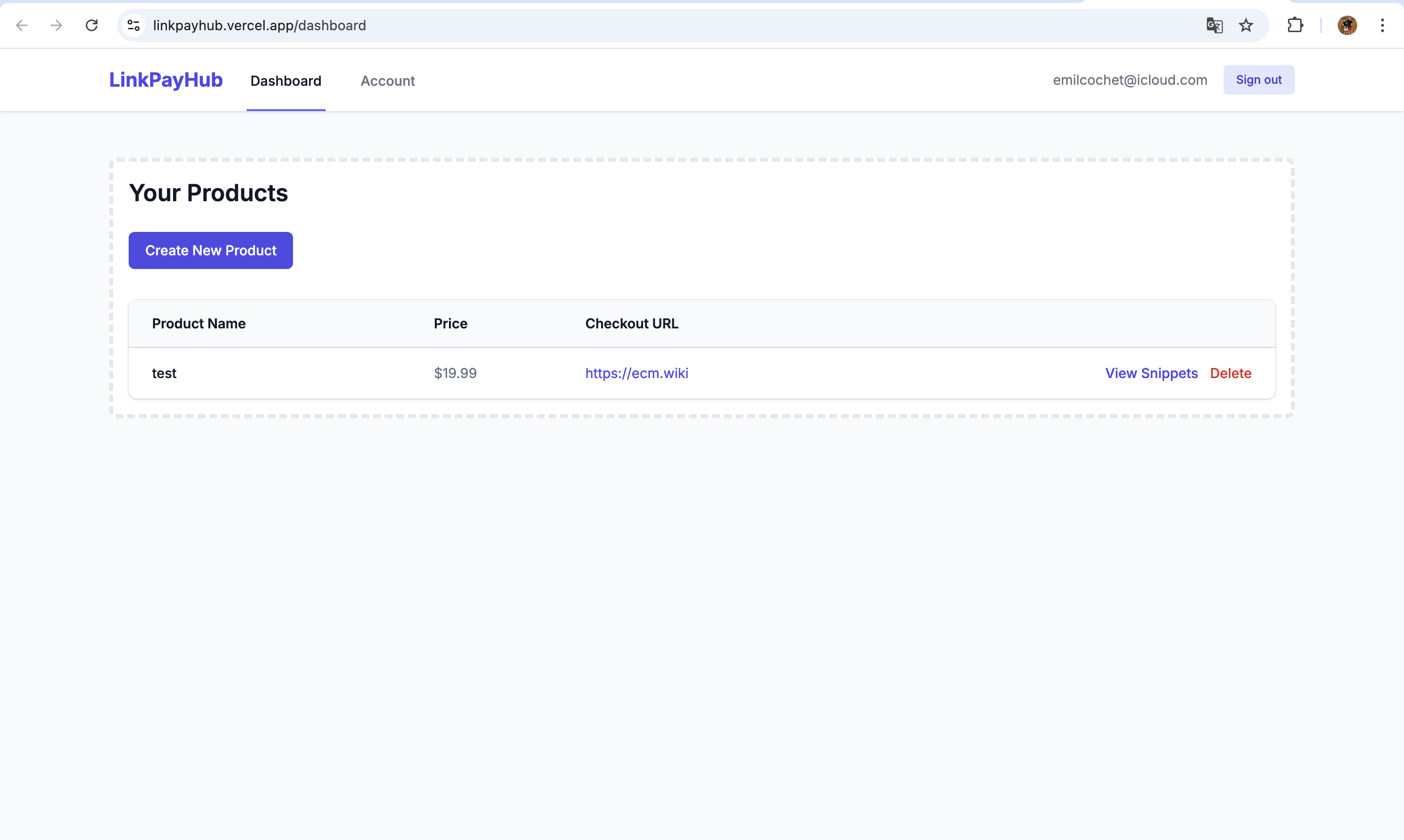Image resolution: width=1404 pixels, height=840 pixels.
Task: Click the browser forward navigation arrow
Action: click(x=56, y=25)
